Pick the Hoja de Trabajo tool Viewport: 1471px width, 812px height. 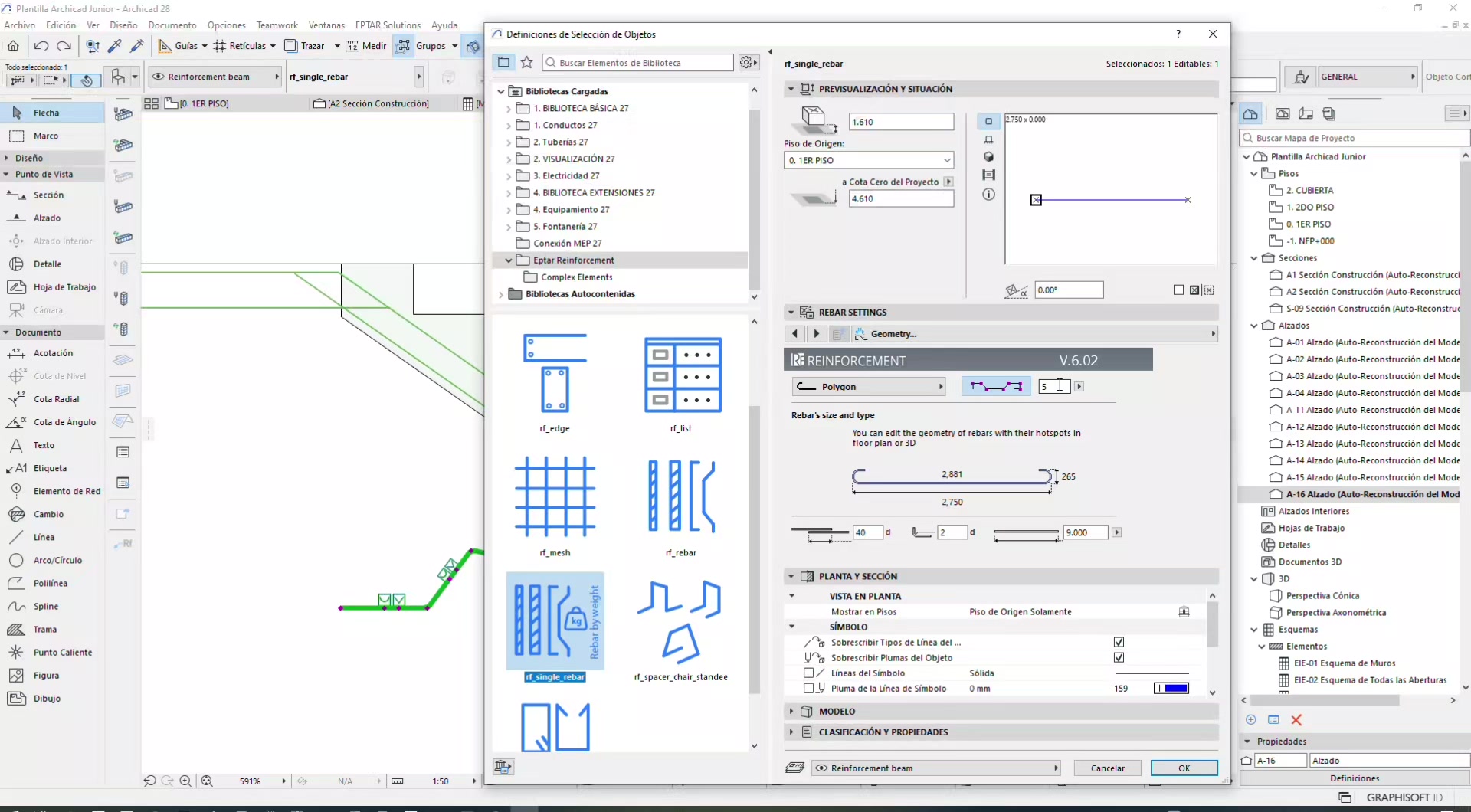[x=52, y=287]
